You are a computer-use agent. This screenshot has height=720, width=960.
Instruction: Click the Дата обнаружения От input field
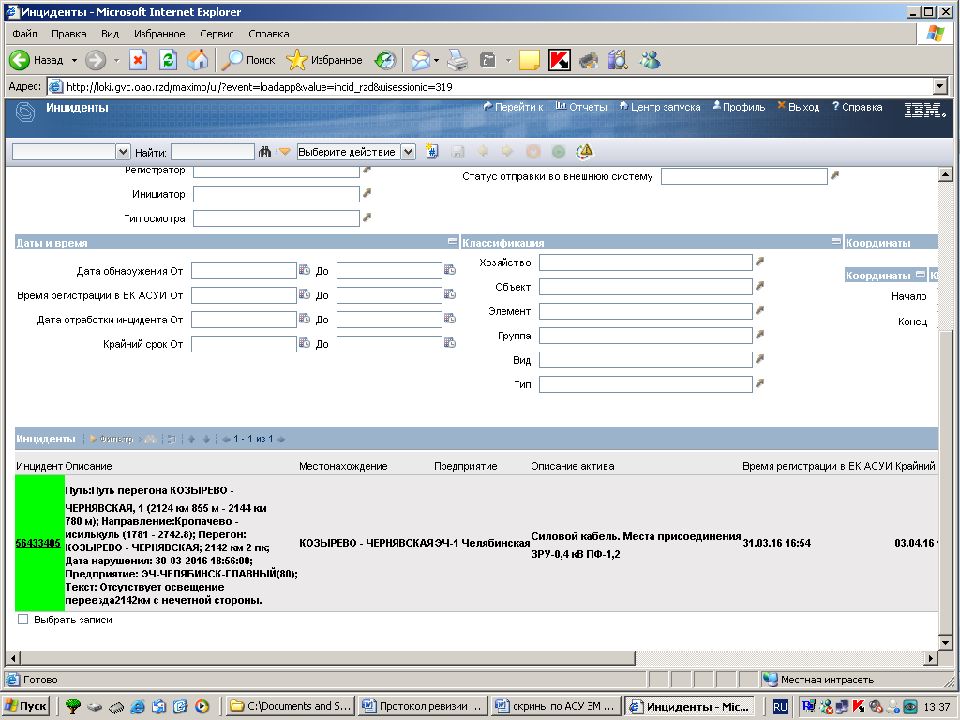pos(244,271)
